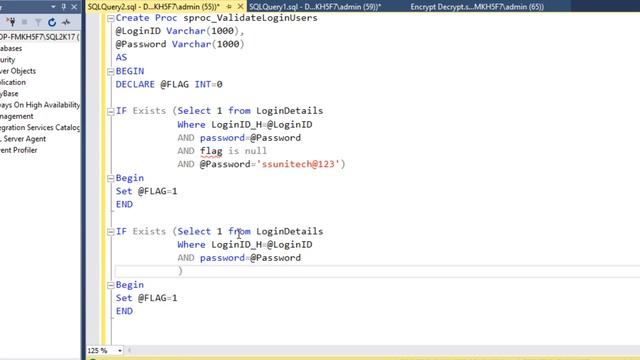Viewport: 640px width, 360px height.
Task: Click the @Password Varchar(1000) parameter line
Action: (x=180, y=44)
